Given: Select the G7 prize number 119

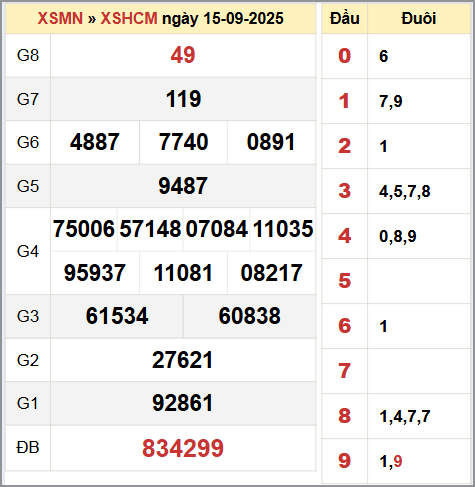Looking at the screenshot, I should pos(183,99).
